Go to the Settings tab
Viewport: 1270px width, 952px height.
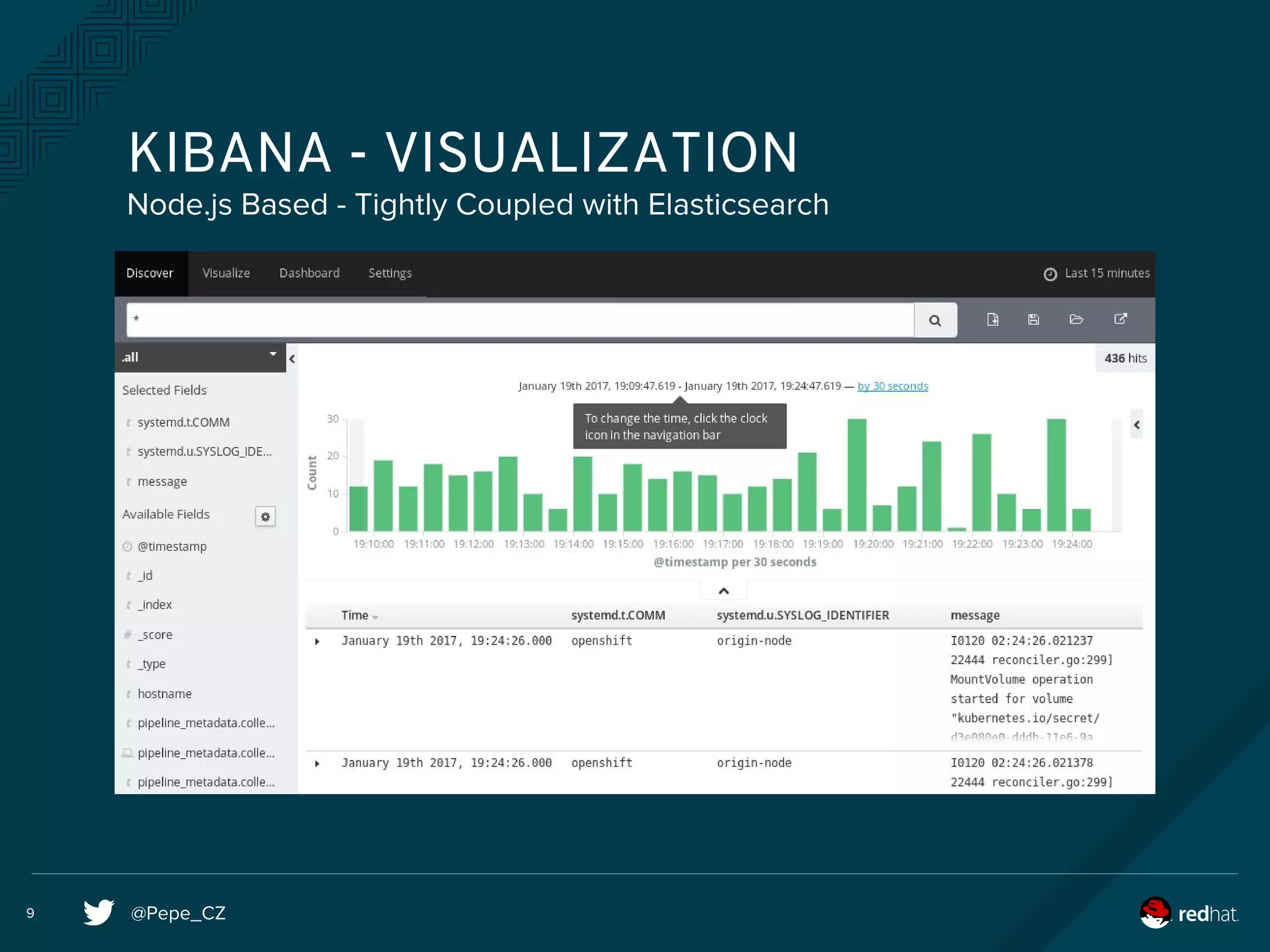[390, 273]
